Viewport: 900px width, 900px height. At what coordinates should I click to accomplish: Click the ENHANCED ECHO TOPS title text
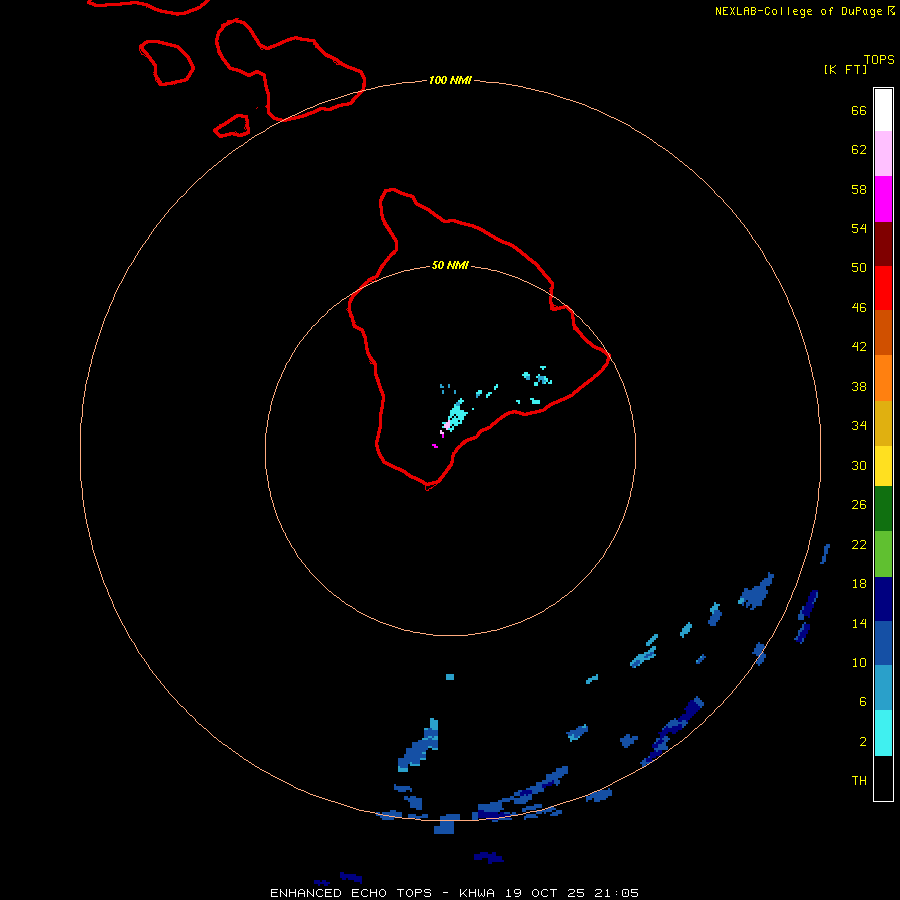(x=351, y=893)
